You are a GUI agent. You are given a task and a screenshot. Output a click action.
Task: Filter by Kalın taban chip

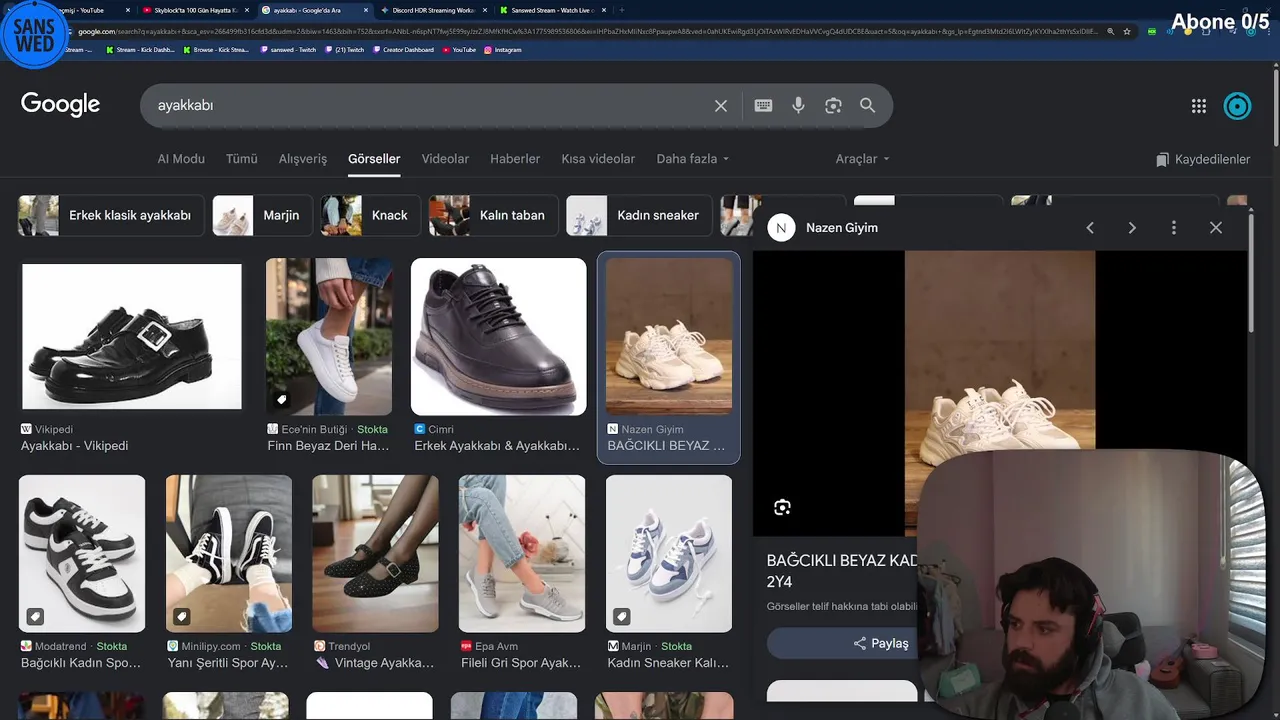pos(493,215)
